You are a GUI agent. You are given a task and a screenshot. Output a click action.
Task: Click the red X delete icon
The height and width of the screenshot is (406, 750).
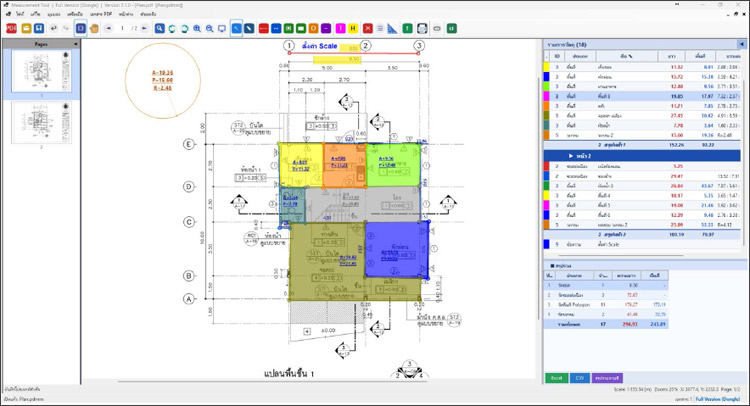pos(367,28)
